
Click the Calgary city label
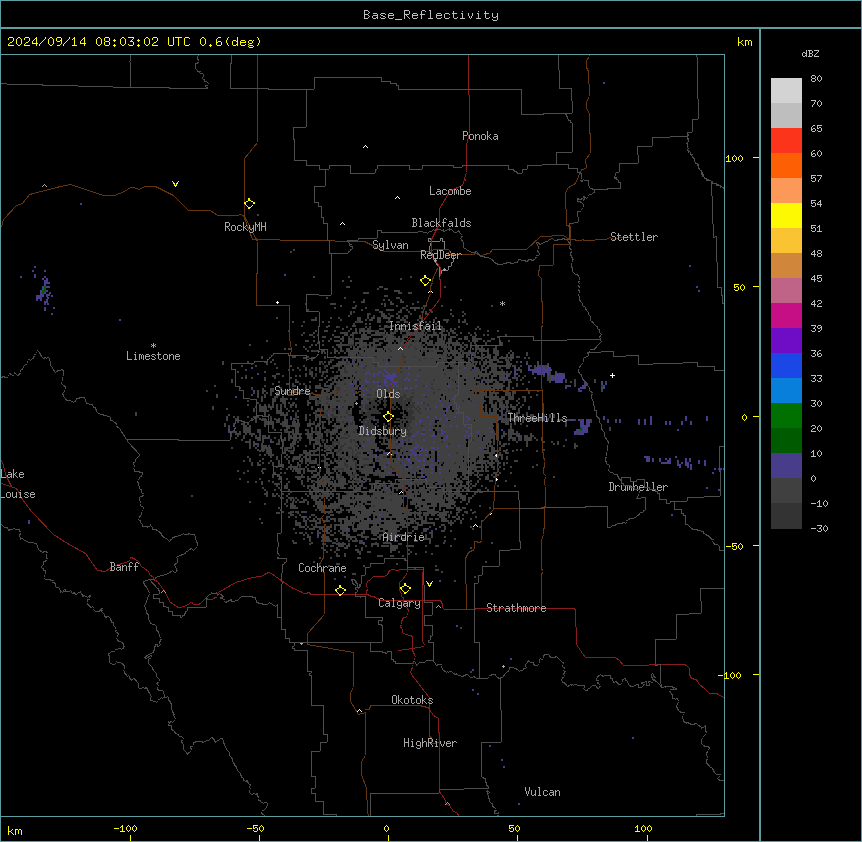(x=399, y=603)
